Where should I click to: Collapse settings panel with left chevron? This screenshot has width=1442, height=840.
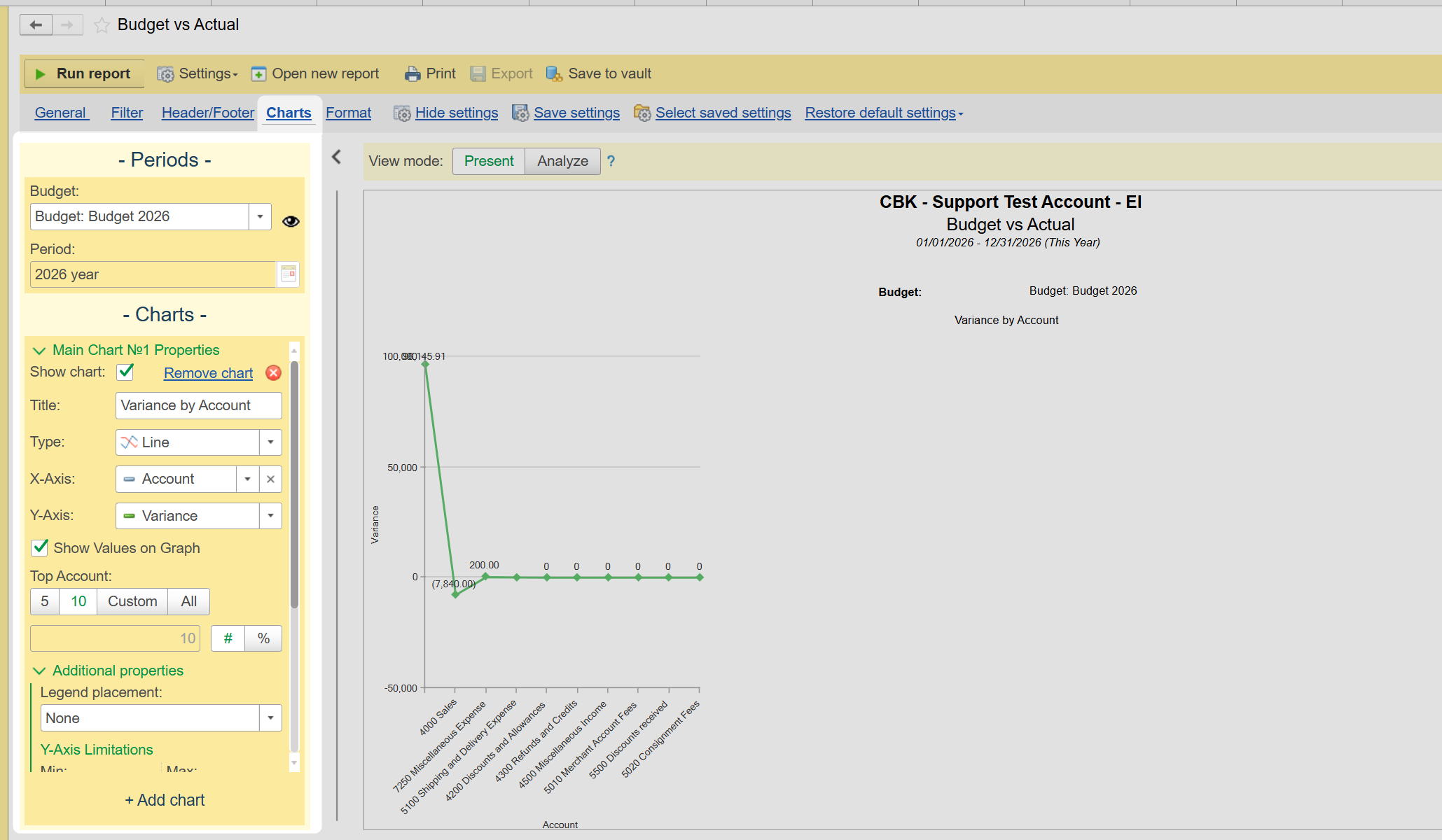337,157
